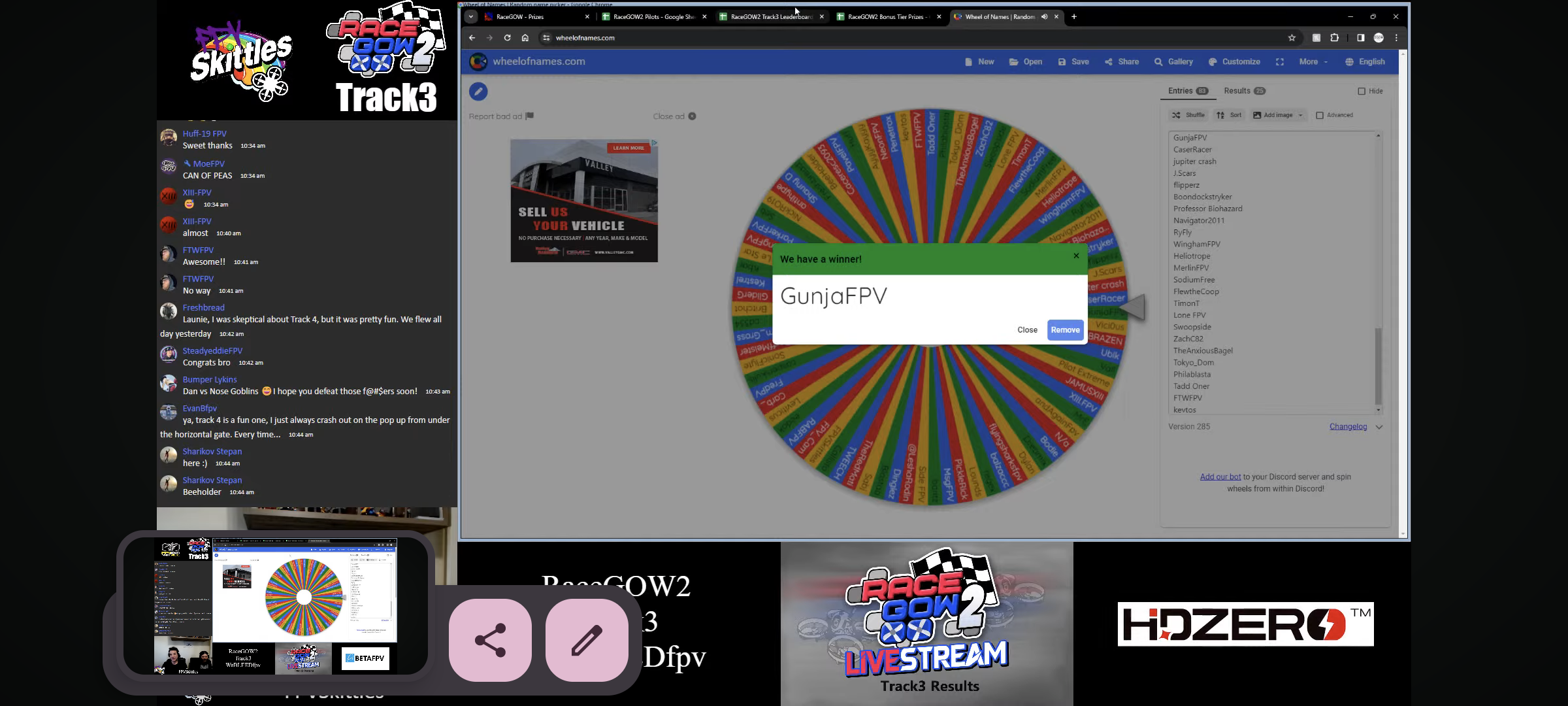The image size is (1568, 706).
Task: Open Chrome extensions puzzle icon
Action: click(1334, 38)
